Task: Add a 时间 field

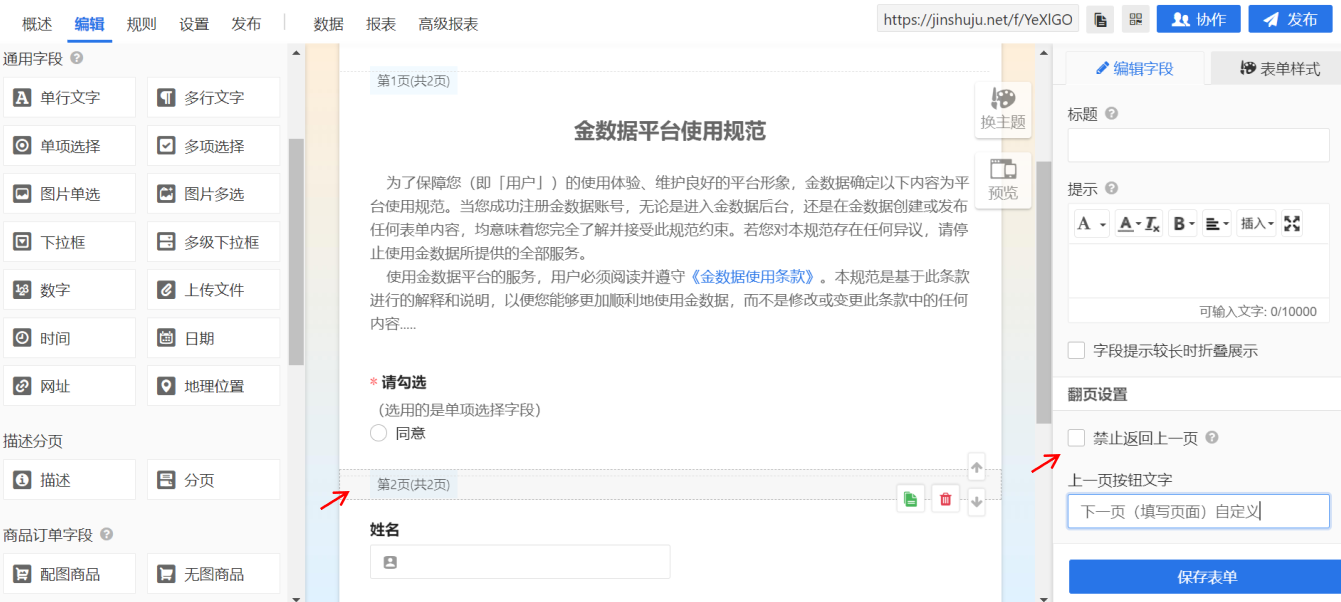Action: pyautogui.click(x=69, y=338)
